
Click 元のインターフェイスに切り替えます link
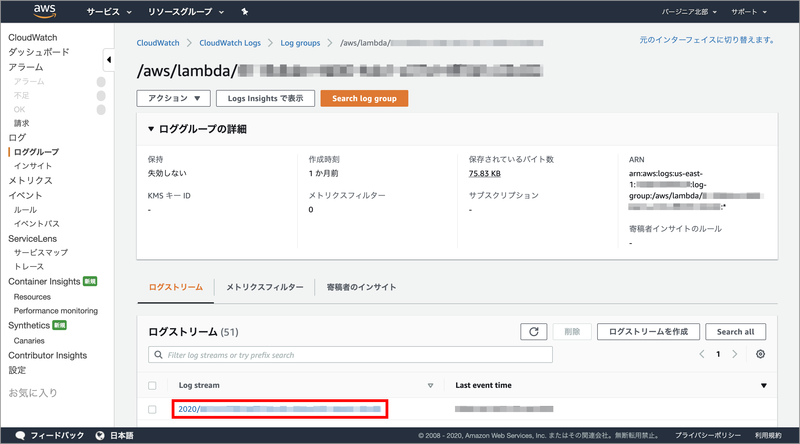[x=707, y=40]
